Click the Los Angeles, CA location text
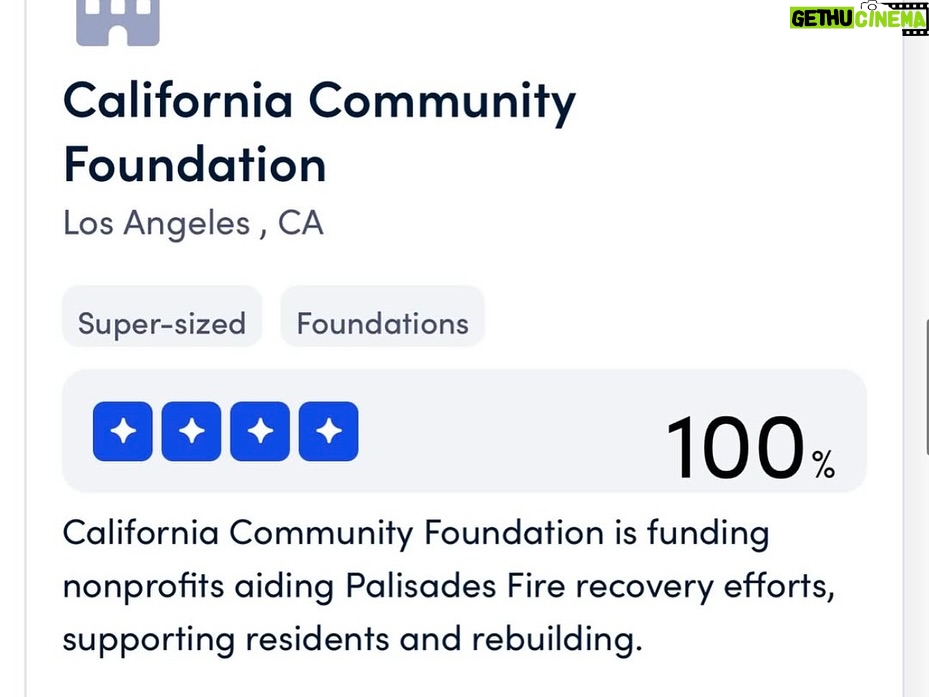 193,223
